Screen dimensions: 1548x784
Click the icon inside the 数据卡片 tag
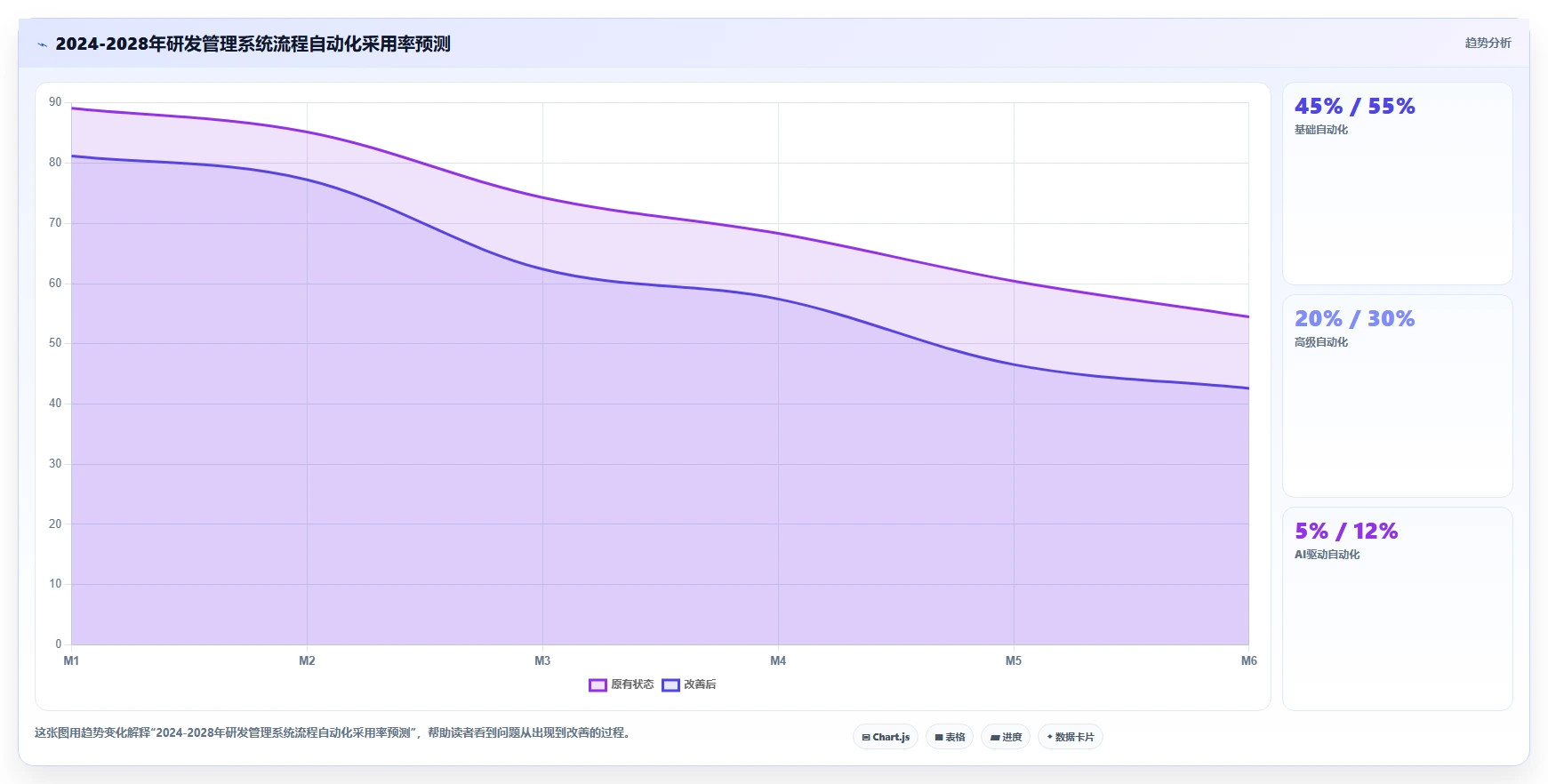[1050, 737]
